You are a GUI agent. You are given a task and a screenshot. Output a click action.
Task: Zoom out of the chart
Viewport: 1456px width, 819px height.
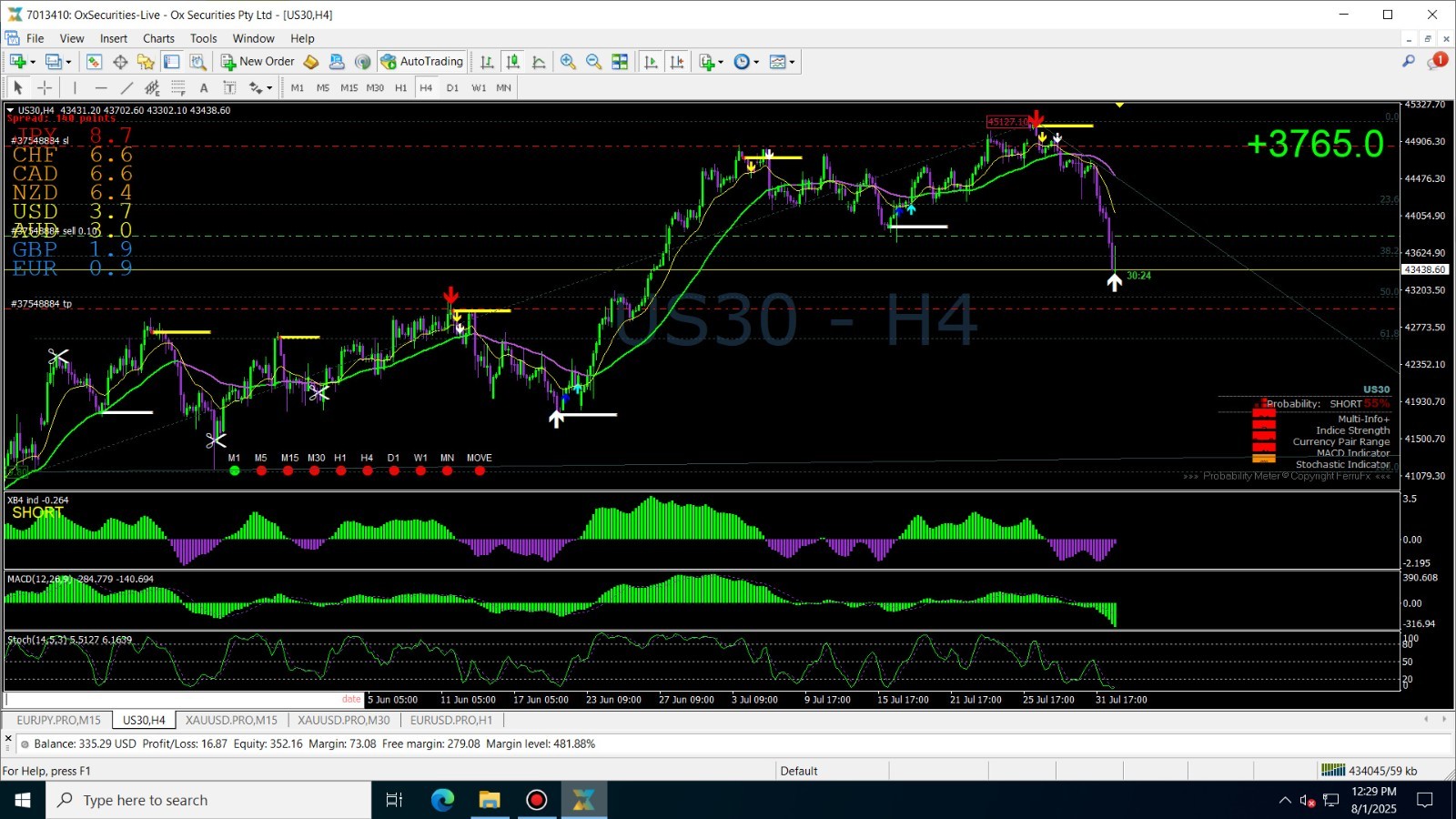[593, 62]
